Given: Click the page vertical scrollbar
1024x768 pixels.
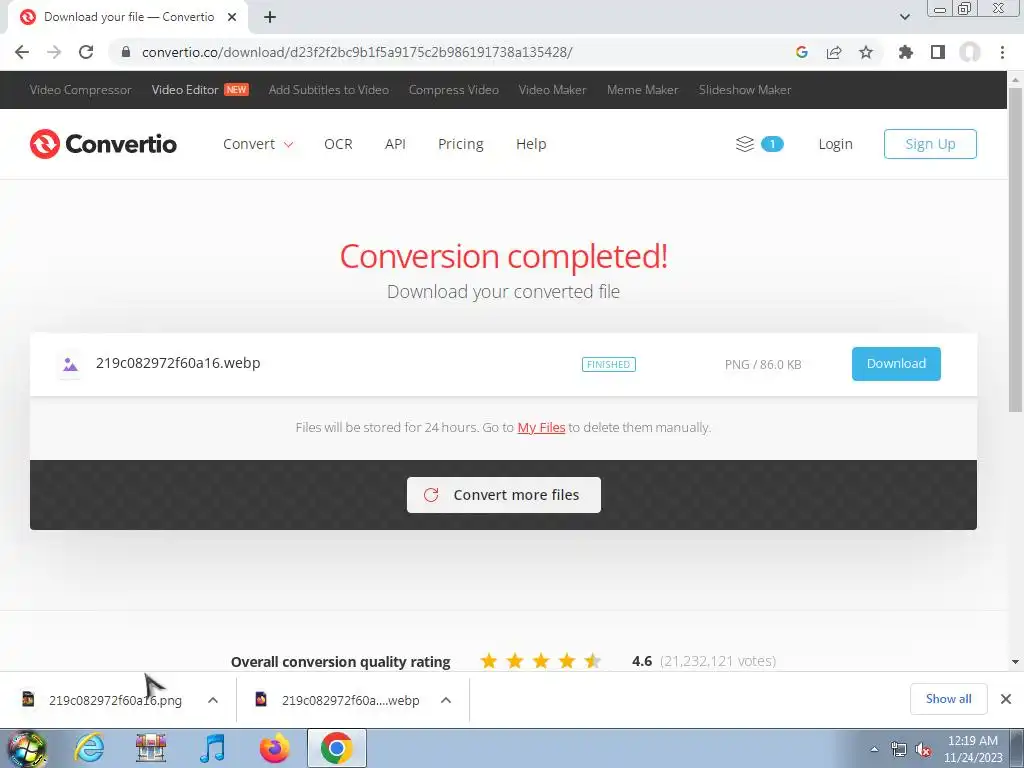Looking at the screenshot, I should tap(1015, 249).
